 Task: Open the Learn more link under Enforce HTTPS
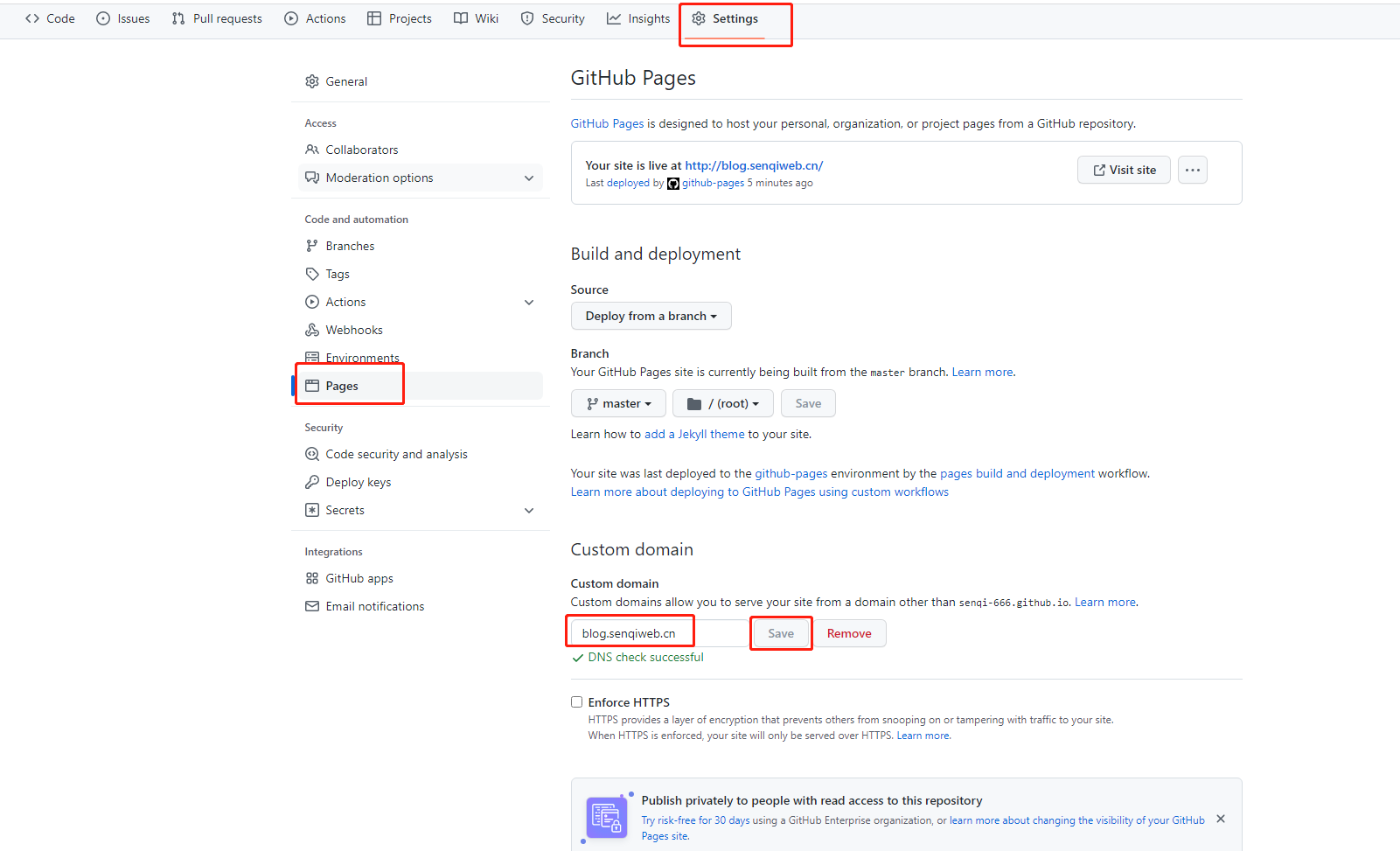pyautogui.click(x=923, y=736)
